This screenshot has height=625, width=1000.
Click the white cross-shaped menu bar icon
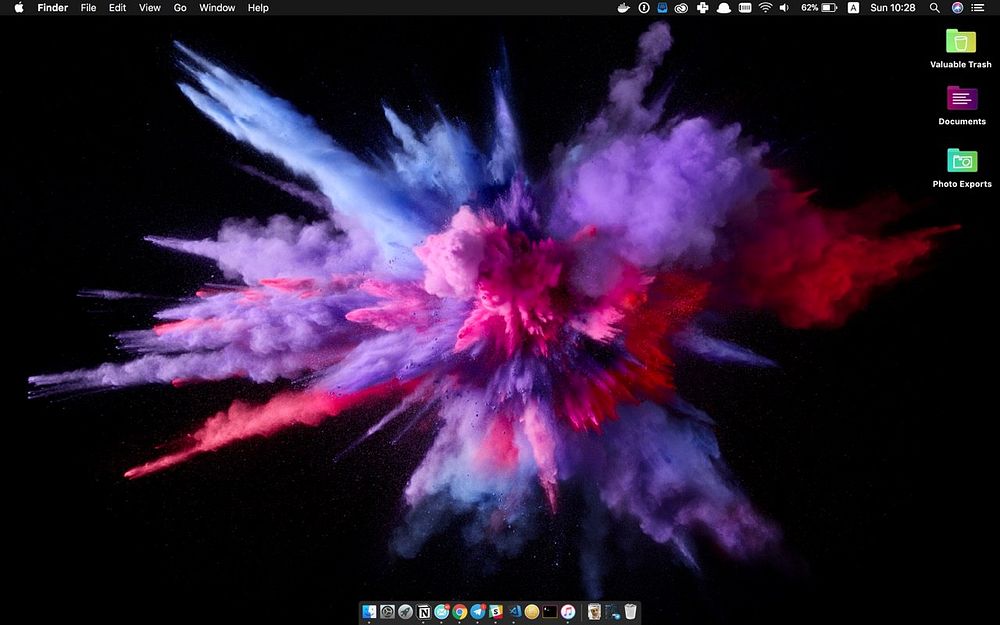click(702, 8)
